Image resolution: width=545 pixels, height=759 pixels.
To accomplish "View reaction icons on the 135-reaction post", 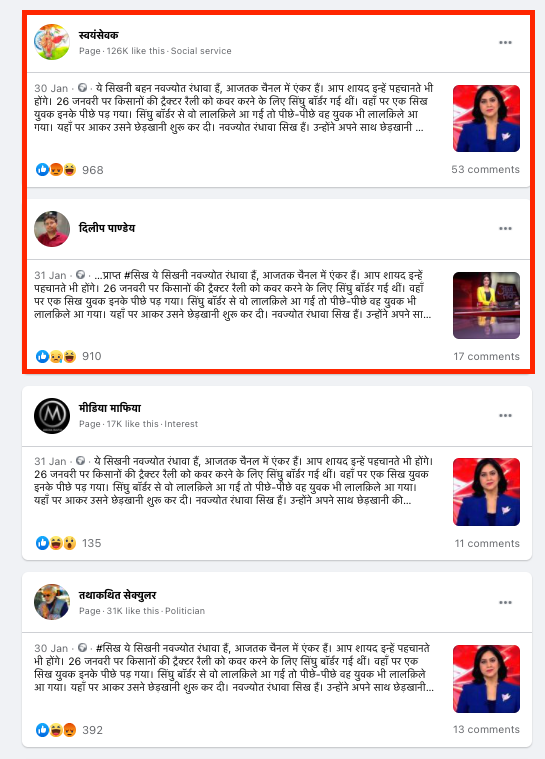I will coord(56,543).
